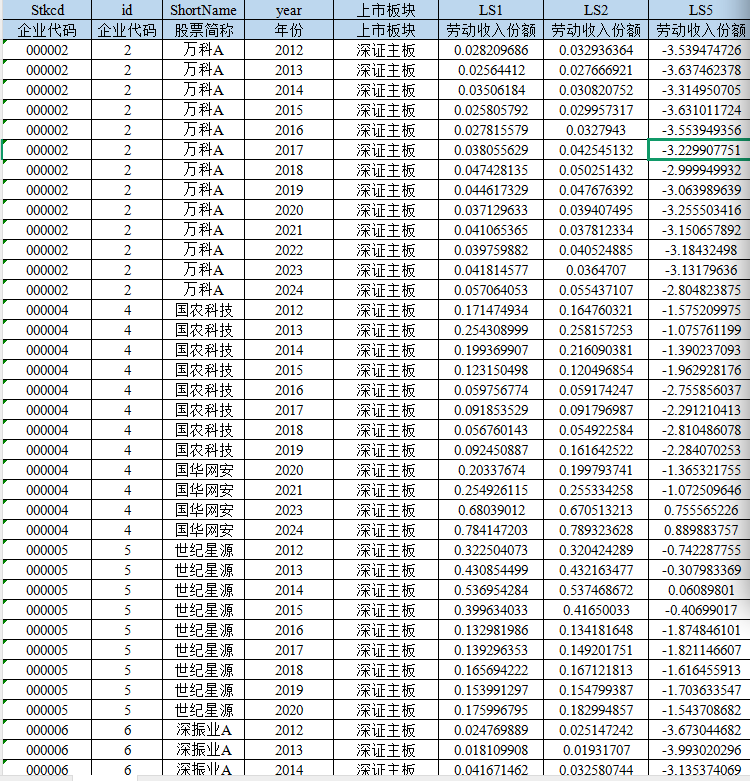Select the ShortName header cell
This screenshot has height=781, width=750.
click(204, 10)
